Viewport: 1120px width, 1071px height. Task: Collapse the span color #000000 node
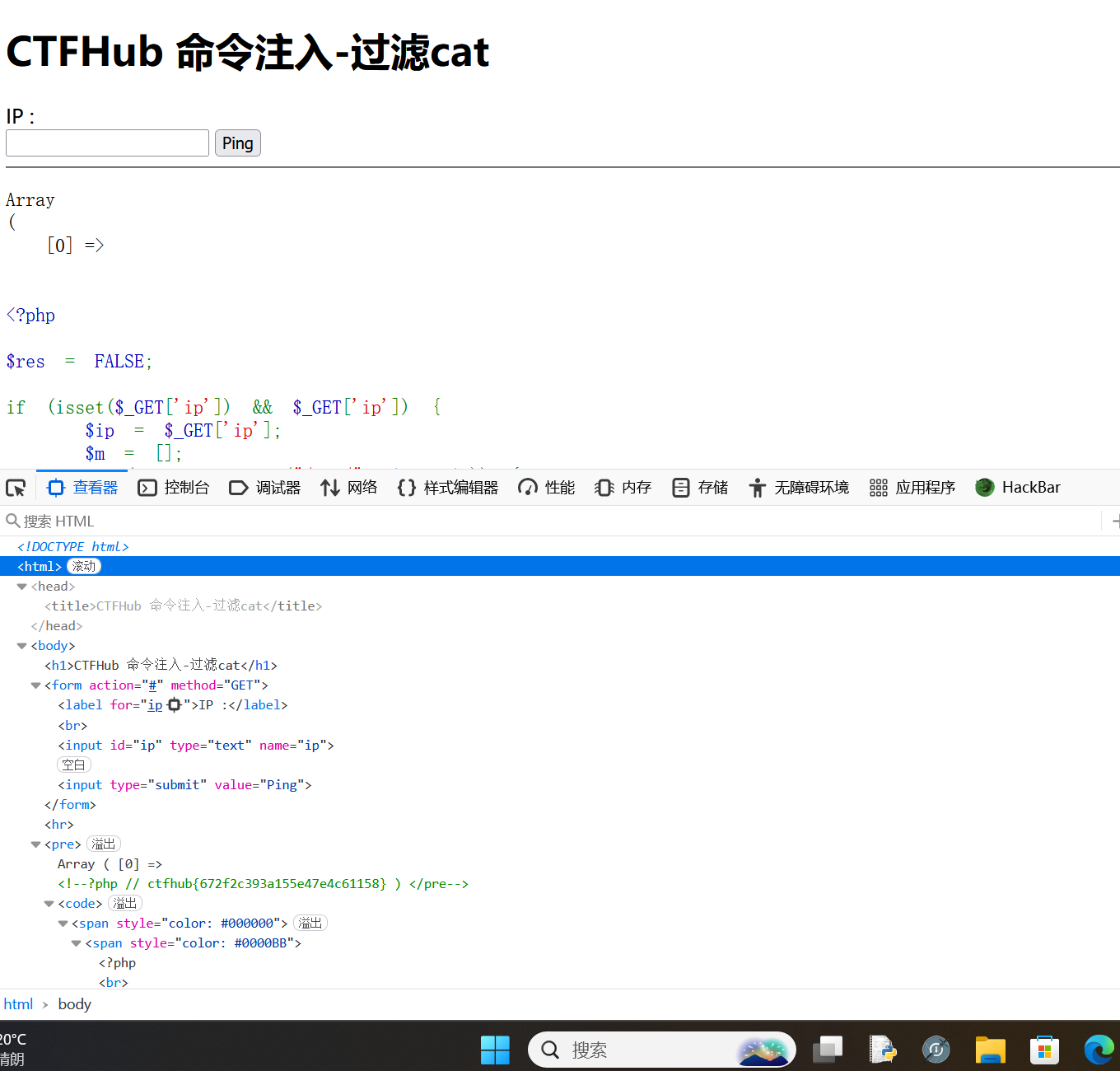pyautogui.click(x=63, y=924)
